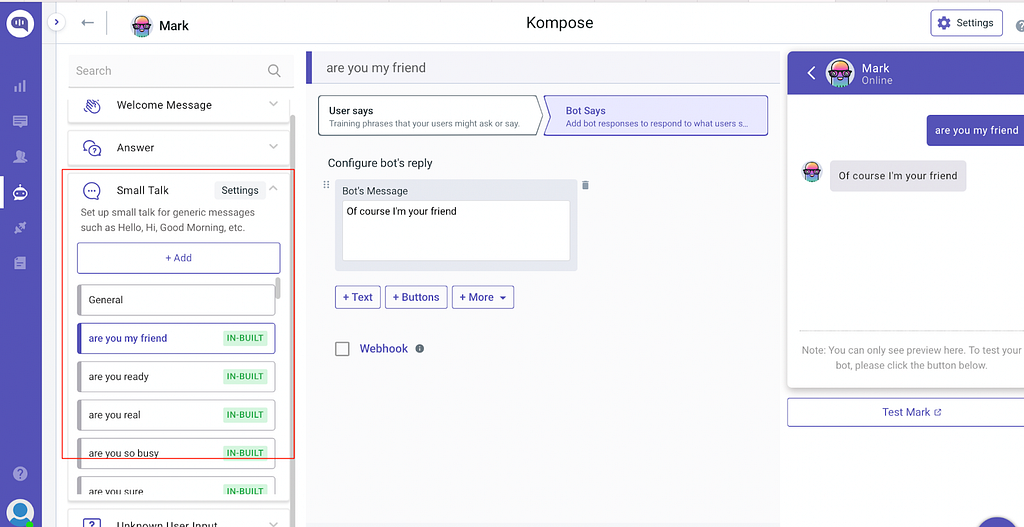Enable the Webhook checkbox
Screen dimensions: 1024x527
pyautogui.click(x=342, y=349)
